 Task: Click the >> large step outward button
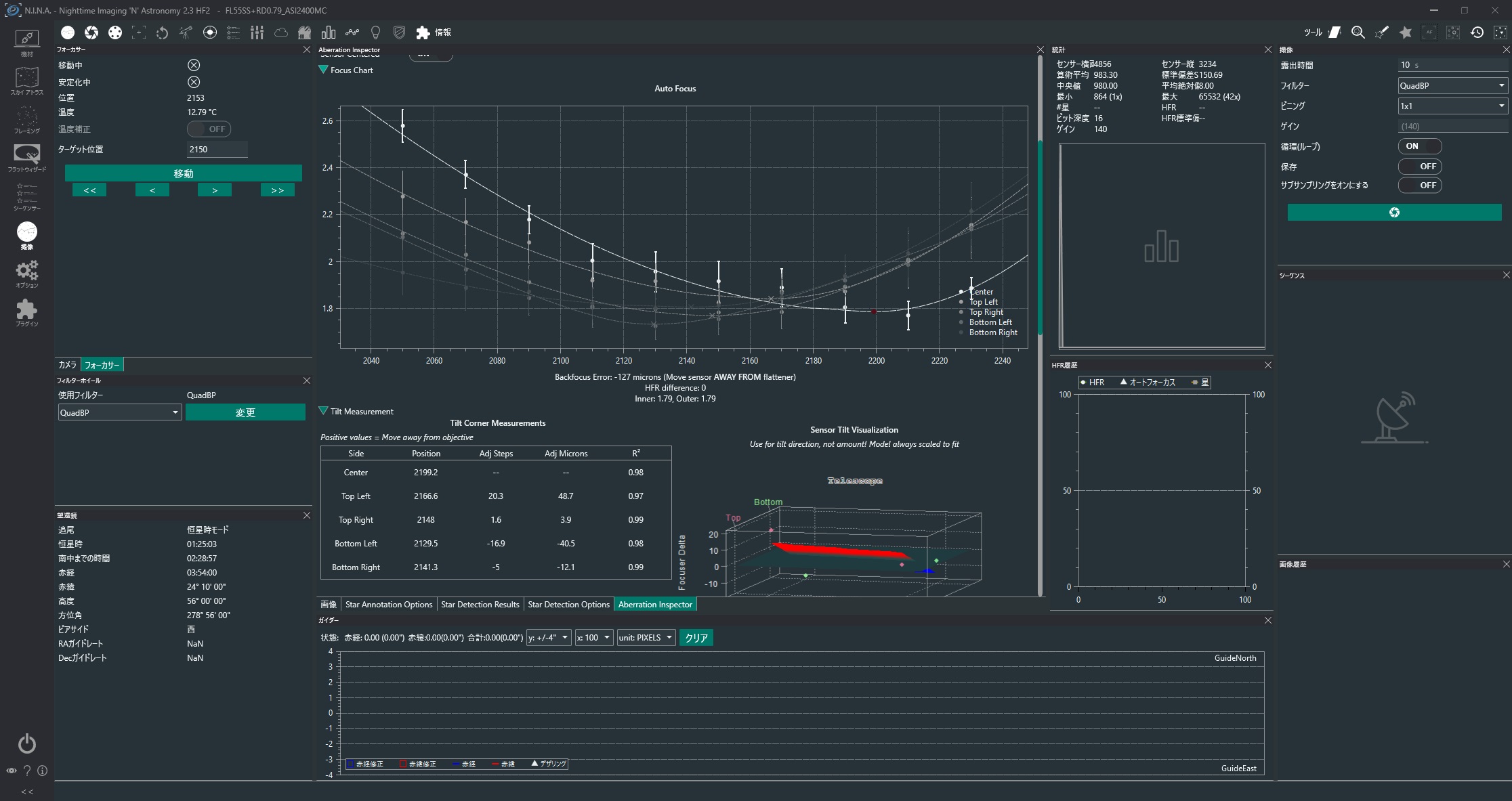click(278, 191)
